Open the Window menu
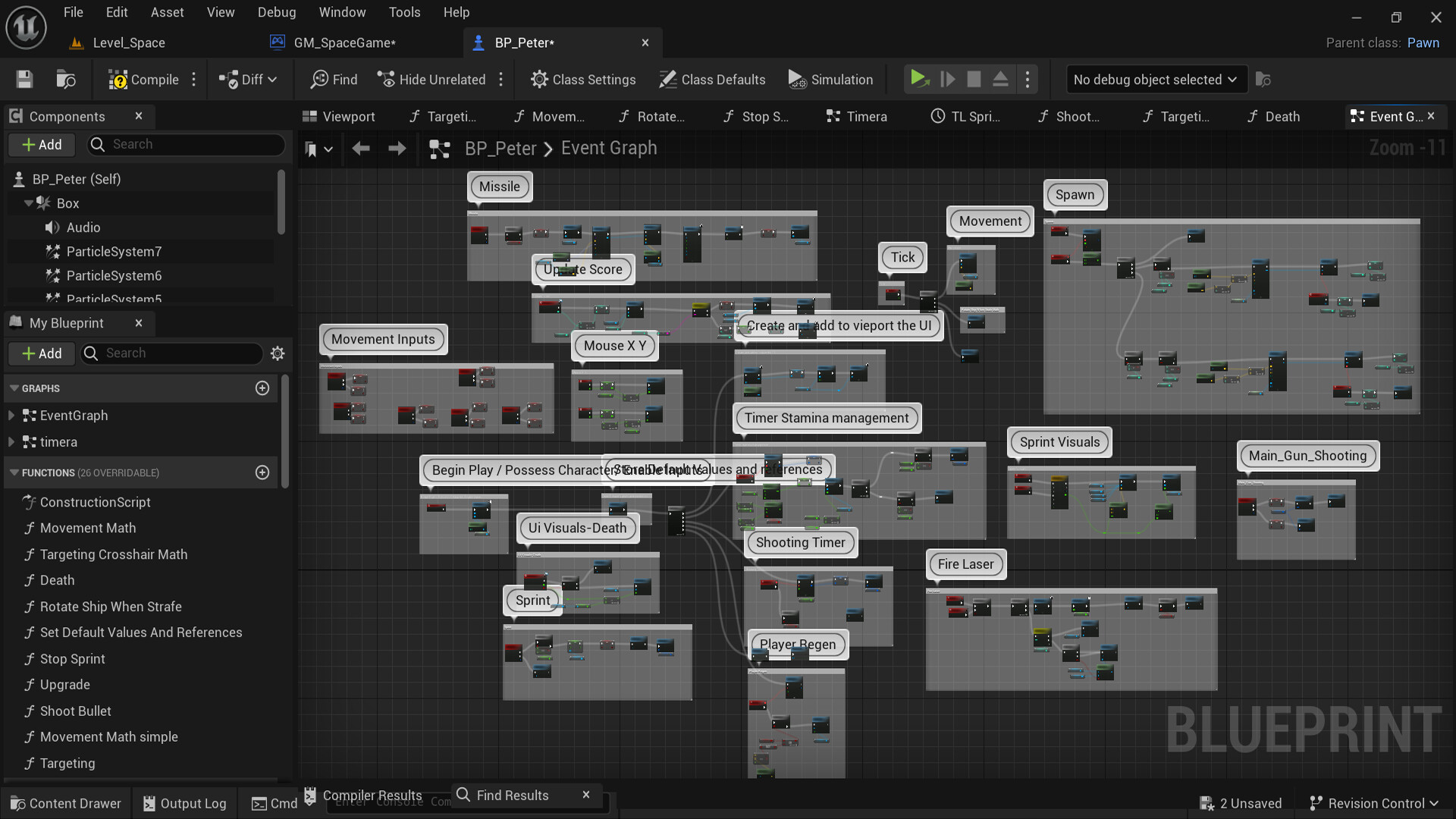 tap(342, 12)
